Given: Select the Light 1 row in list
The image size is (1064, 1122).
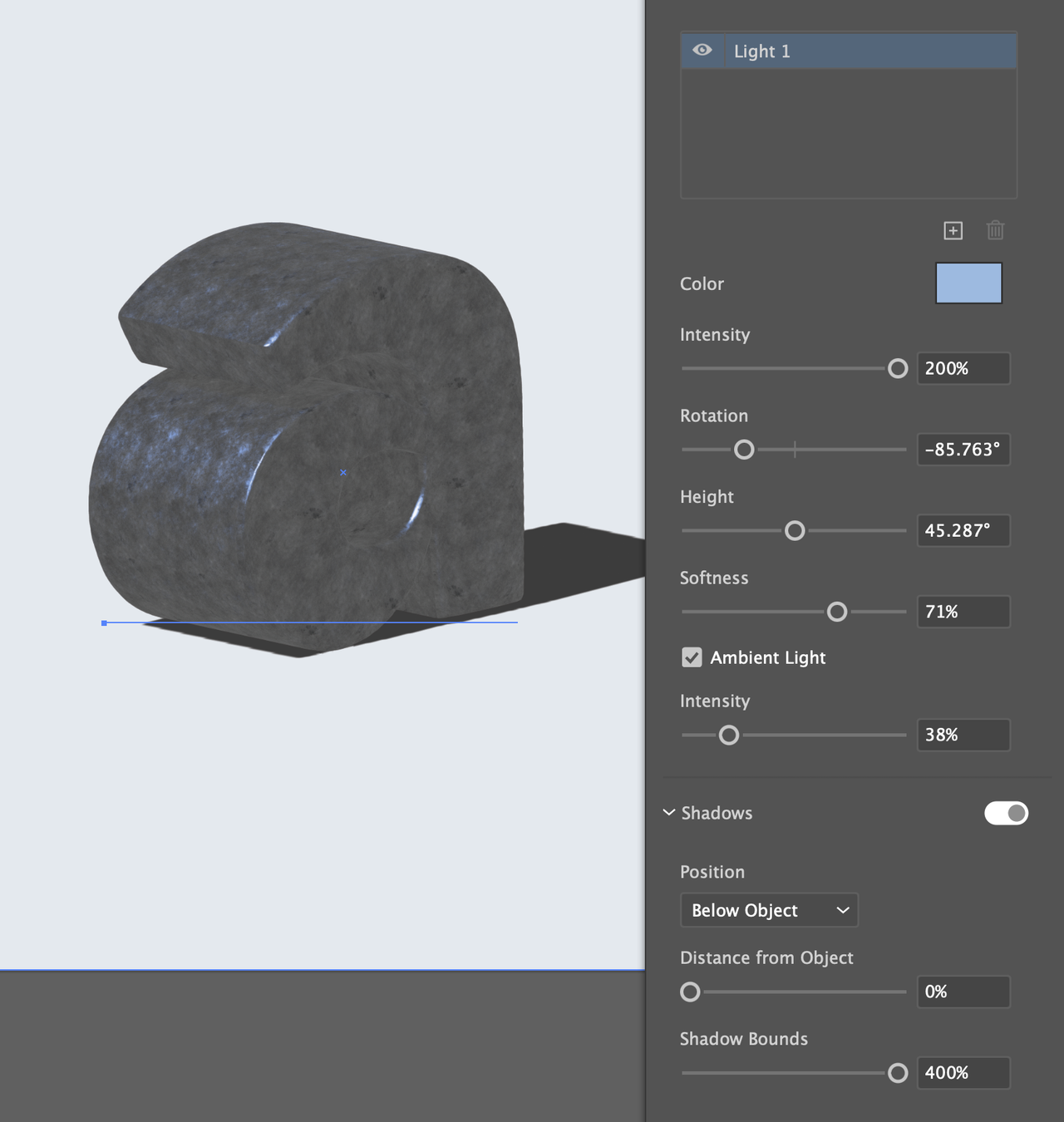Looking at the screenshot, I should [x=849, y=51].
